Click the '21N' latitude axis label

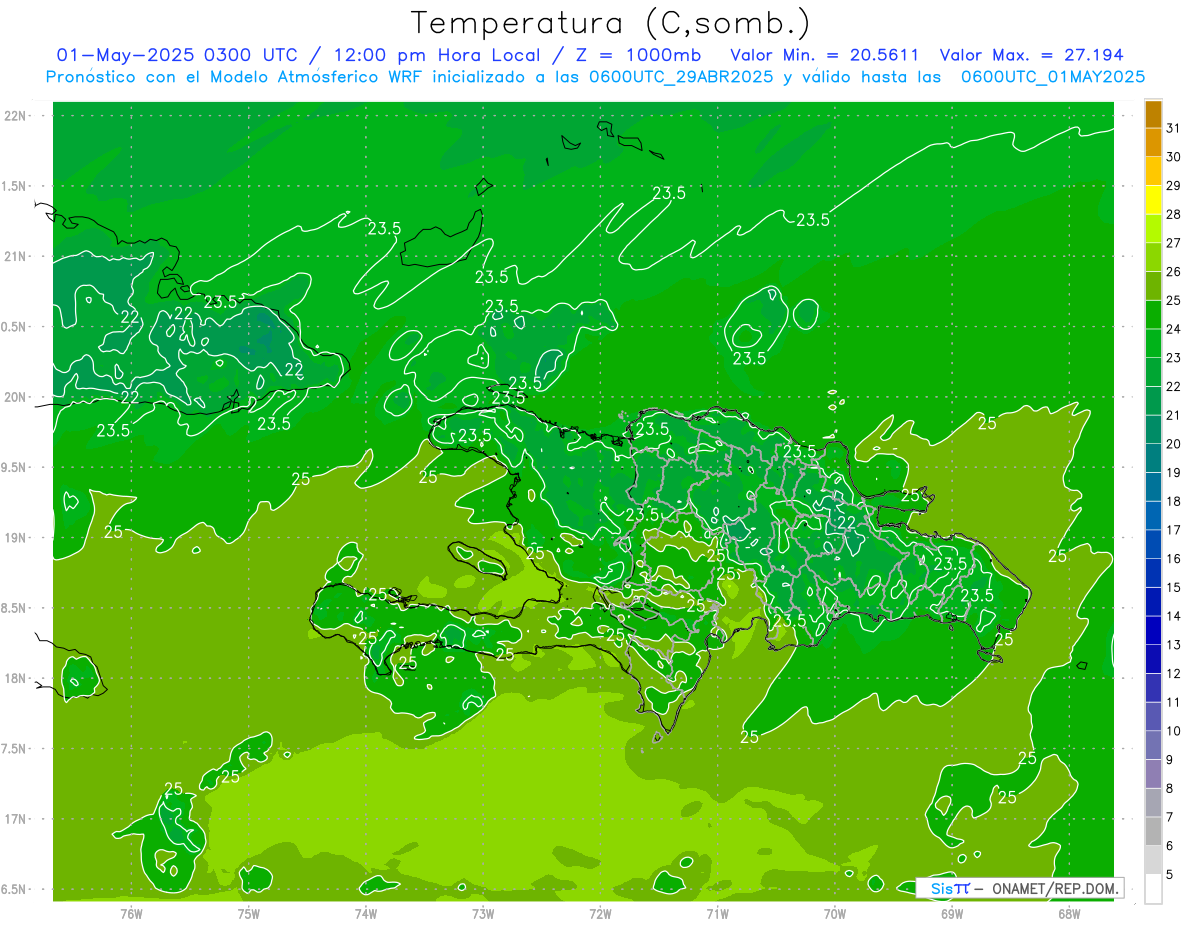pos(16,256)
